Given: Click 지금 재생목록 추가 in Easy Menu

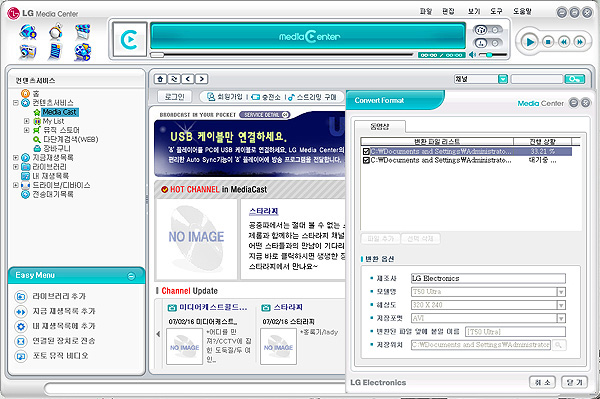Looking at the screenshot, I should pyautogui.click(x=64, y=311).
